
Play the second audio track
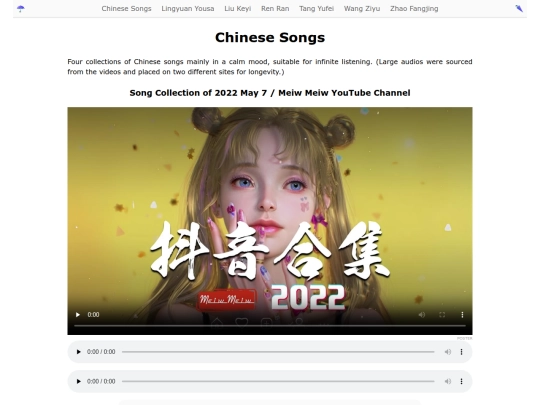pyautogui.click(x=79, y=381)
